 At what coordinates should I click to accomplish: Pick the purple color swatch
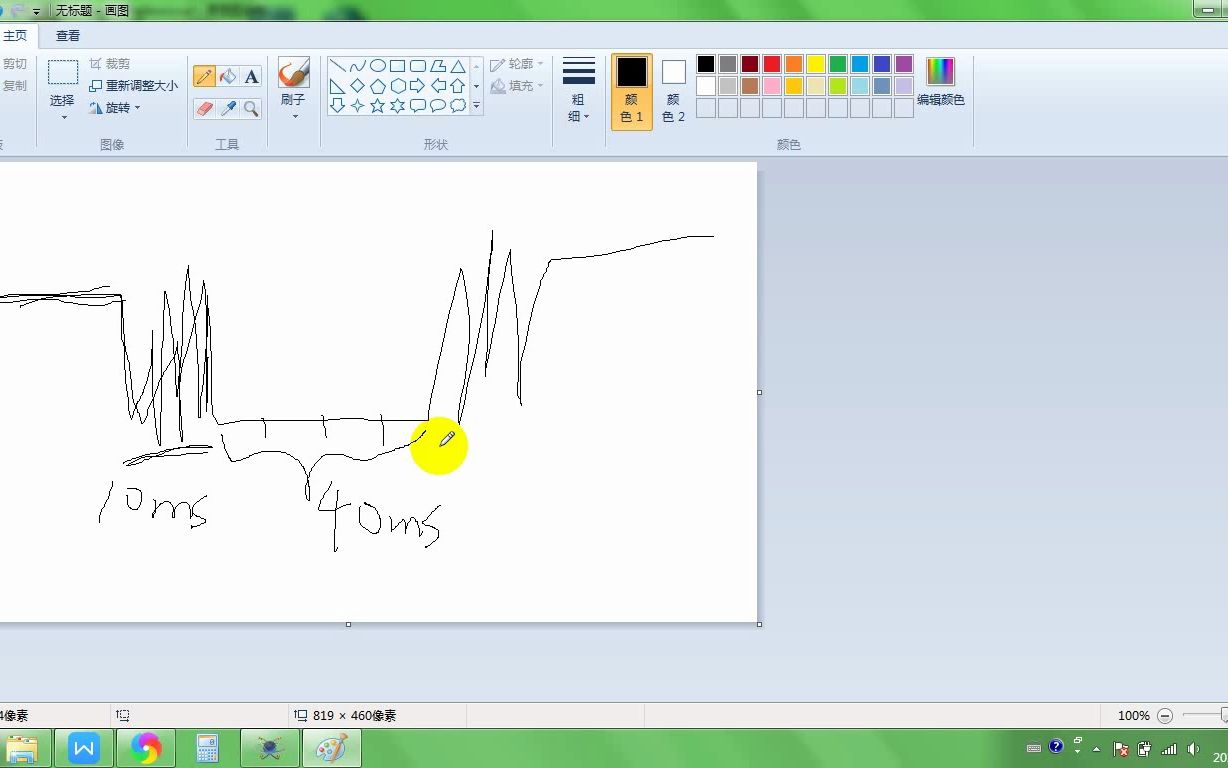(x=904, y=64)
